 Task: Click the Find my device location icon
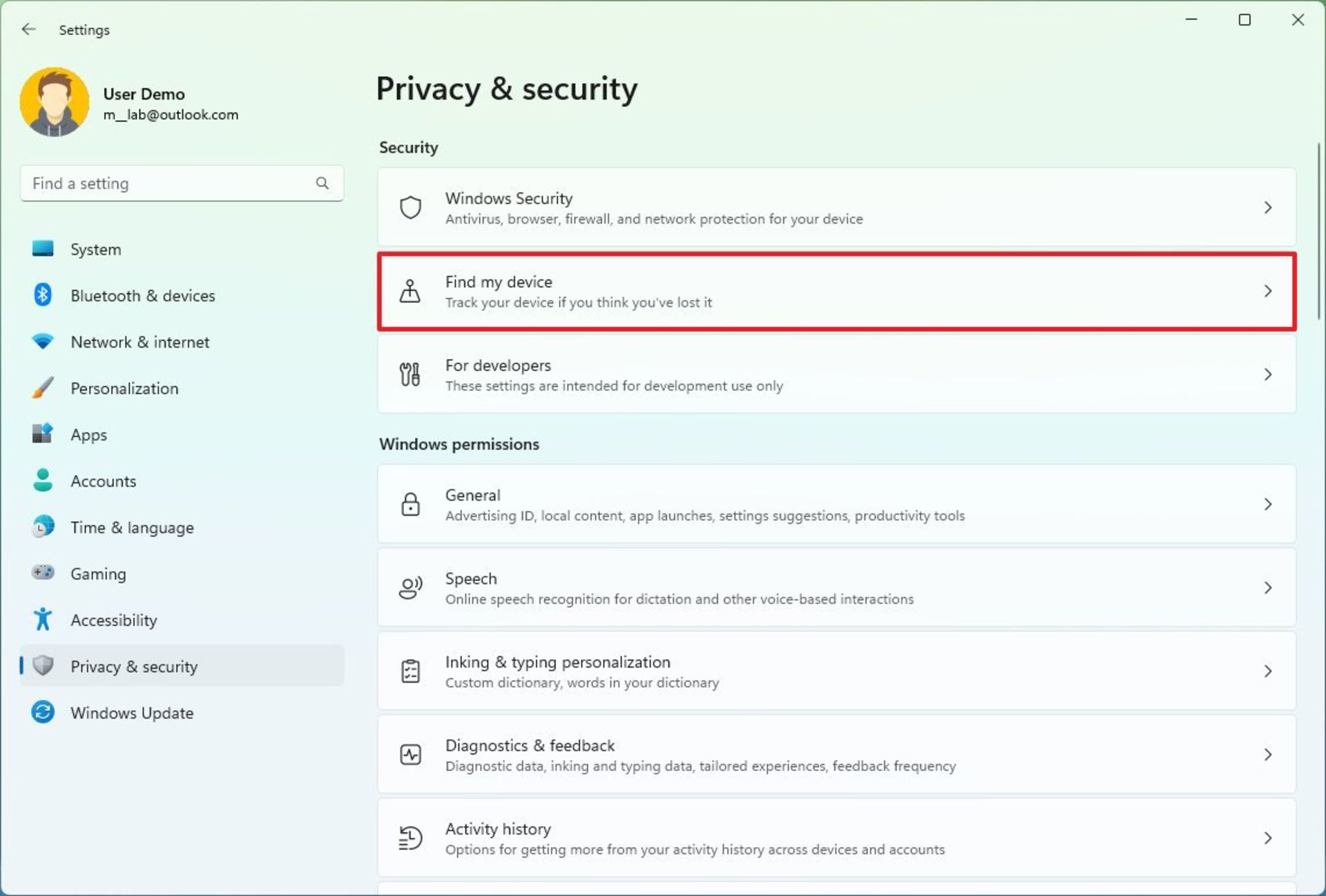click(x=410, y=291)
